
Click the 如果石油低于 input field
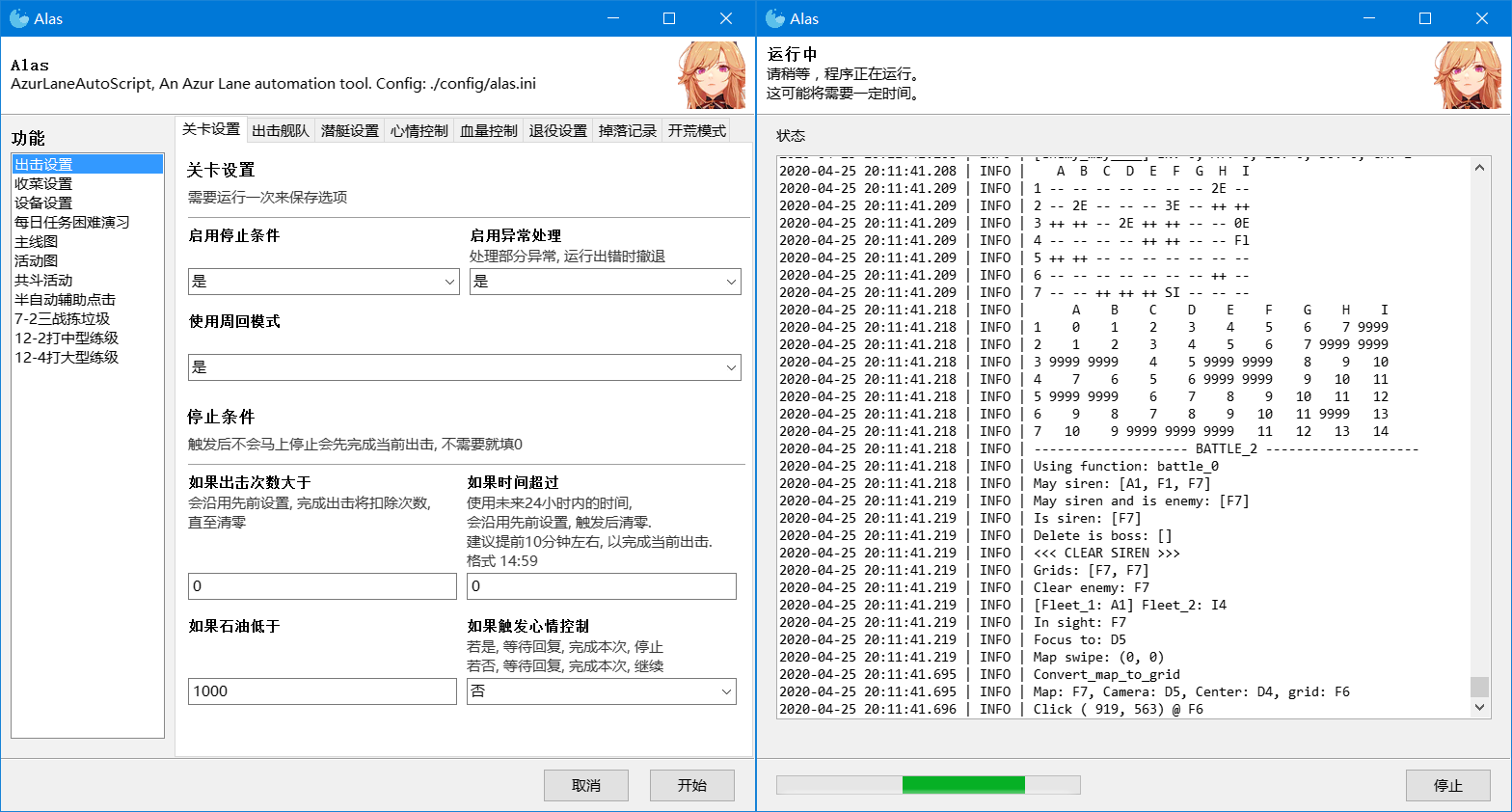coord(322,691)
